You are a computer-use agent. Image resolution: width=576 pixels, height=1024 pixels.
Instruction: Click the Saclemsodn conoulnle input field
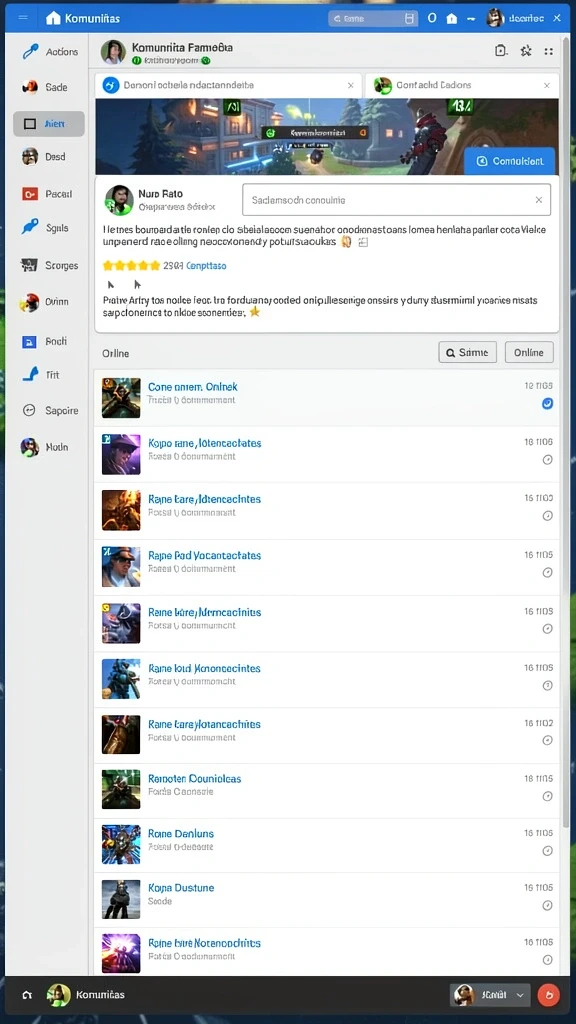396,200
